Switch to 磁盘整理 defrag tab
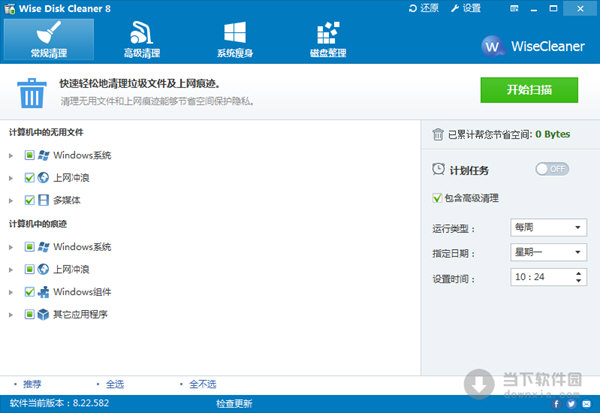600x413 pixels. pyautogui.click(x=328, y=39)
